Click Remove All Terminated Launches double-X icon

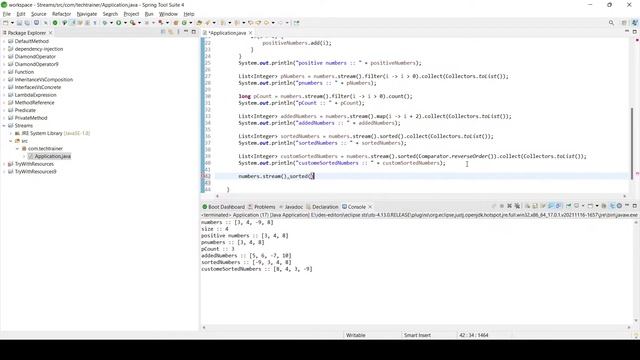click(x=517, y=206)
